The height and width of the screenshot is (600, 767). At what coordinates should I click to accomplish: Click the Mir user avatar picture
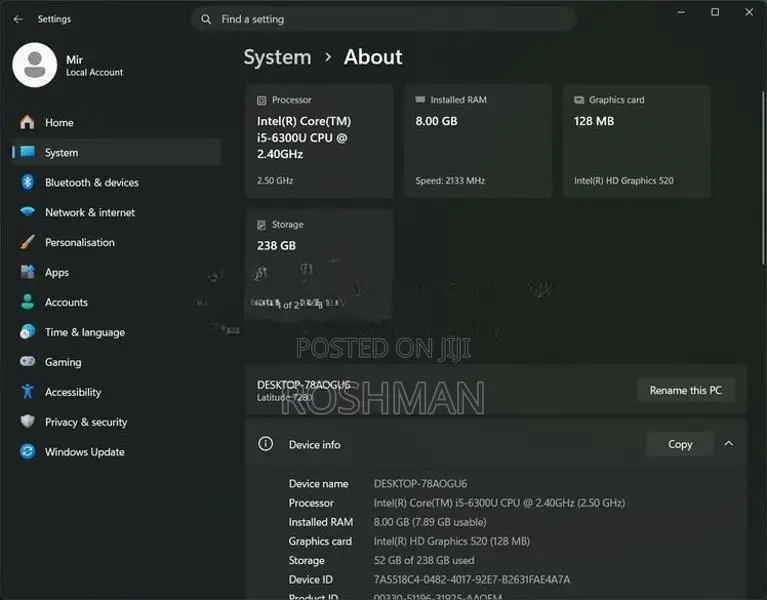[x=35, y=65]
